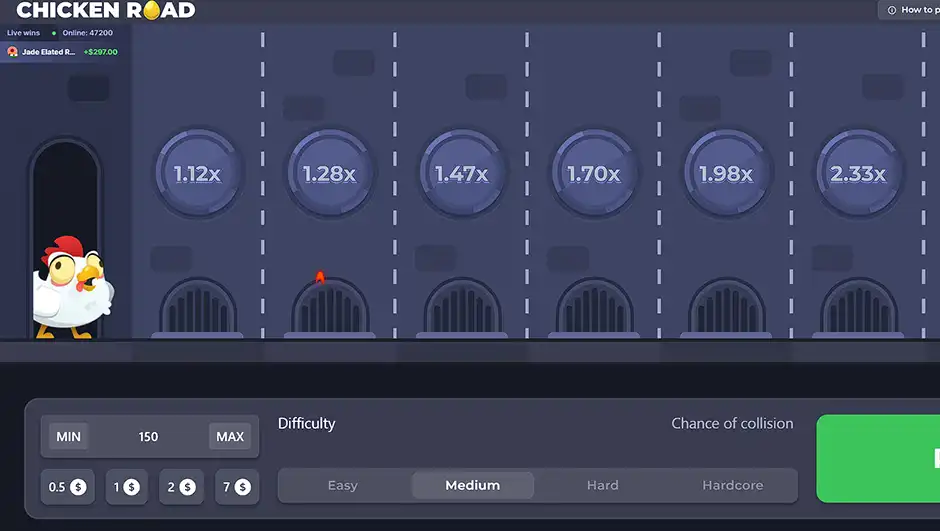Click the chicken character
940x531 pixels.
pyautogui.click(x=72, y=287)
